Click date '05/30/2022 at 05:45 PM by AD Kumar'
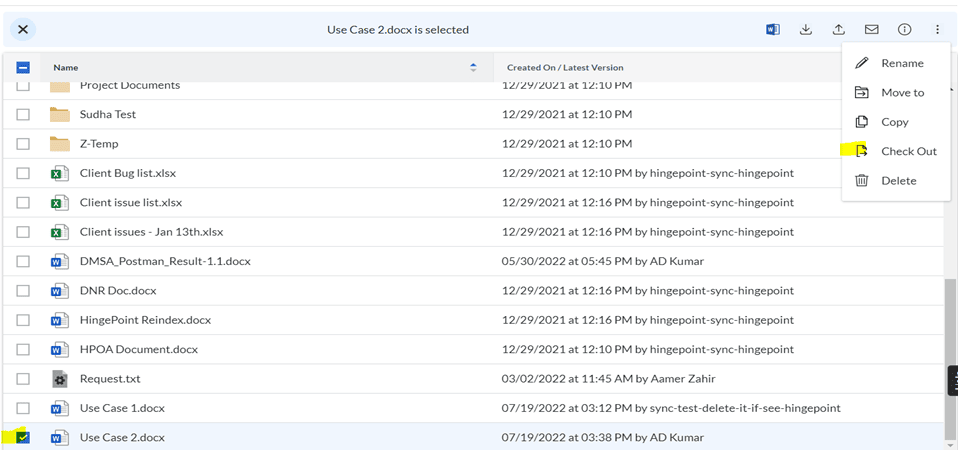 tap(603, 261)
